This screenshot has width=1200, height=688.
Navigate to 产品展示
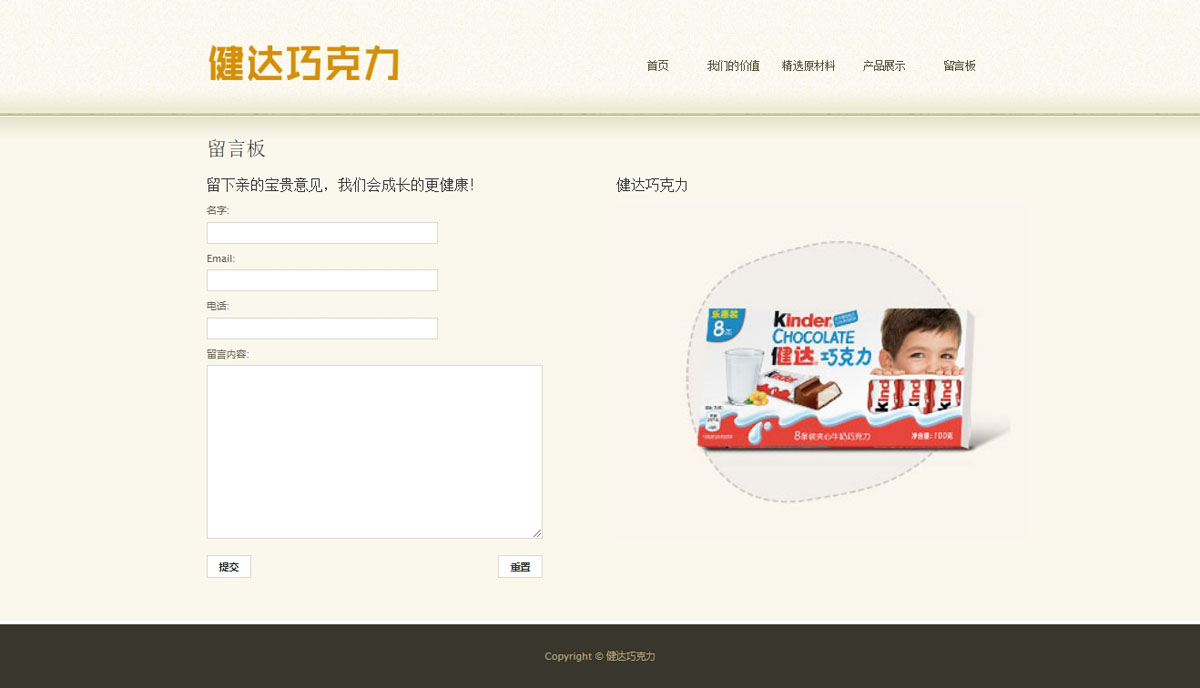coord(884,66)
